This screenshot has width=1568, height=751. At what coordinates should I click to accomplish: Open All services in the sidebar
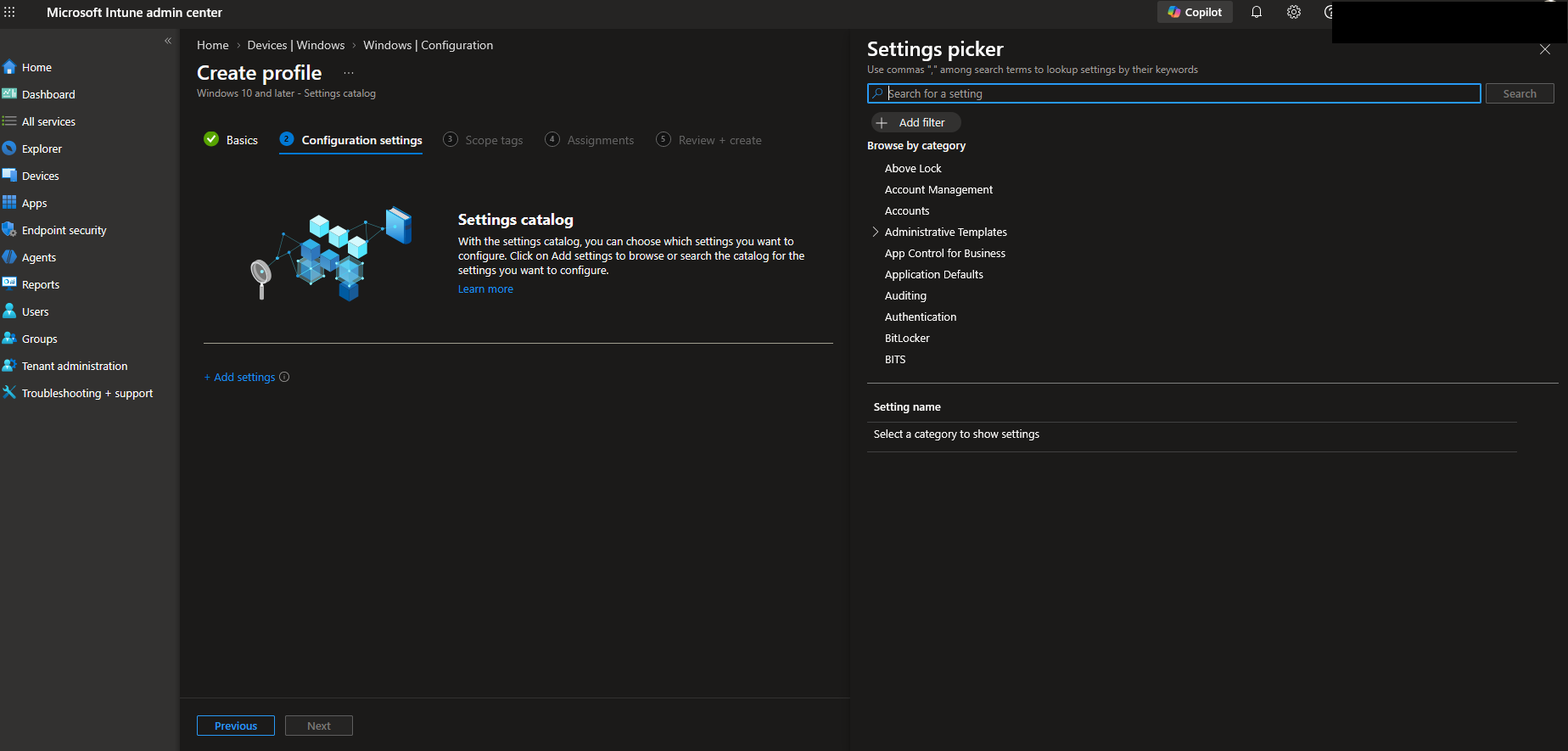pyautogui.click(x=48, y=121)
